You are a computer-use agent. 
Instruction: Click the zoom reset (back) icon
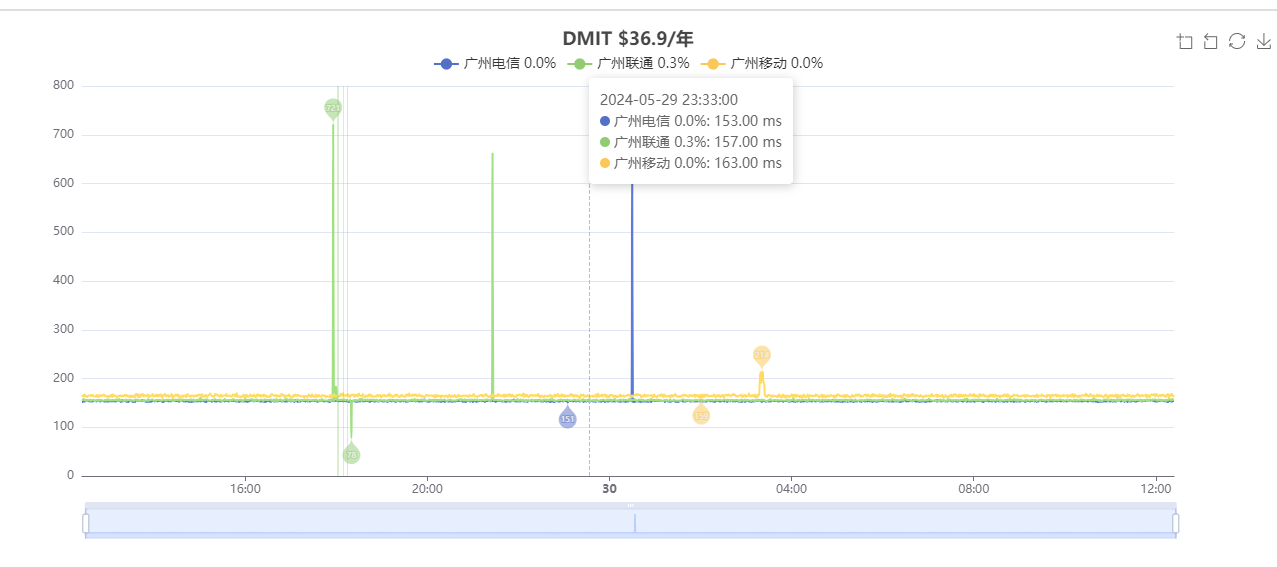[1211, 41]
